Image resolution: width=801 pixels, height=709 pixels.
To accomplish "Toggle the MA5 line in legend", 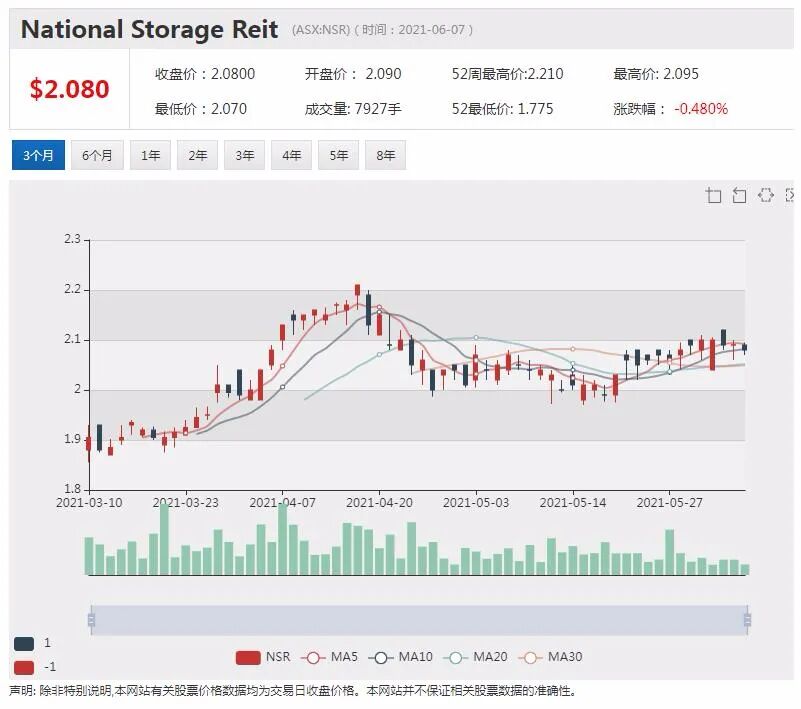I will click(x=329, y=657).
